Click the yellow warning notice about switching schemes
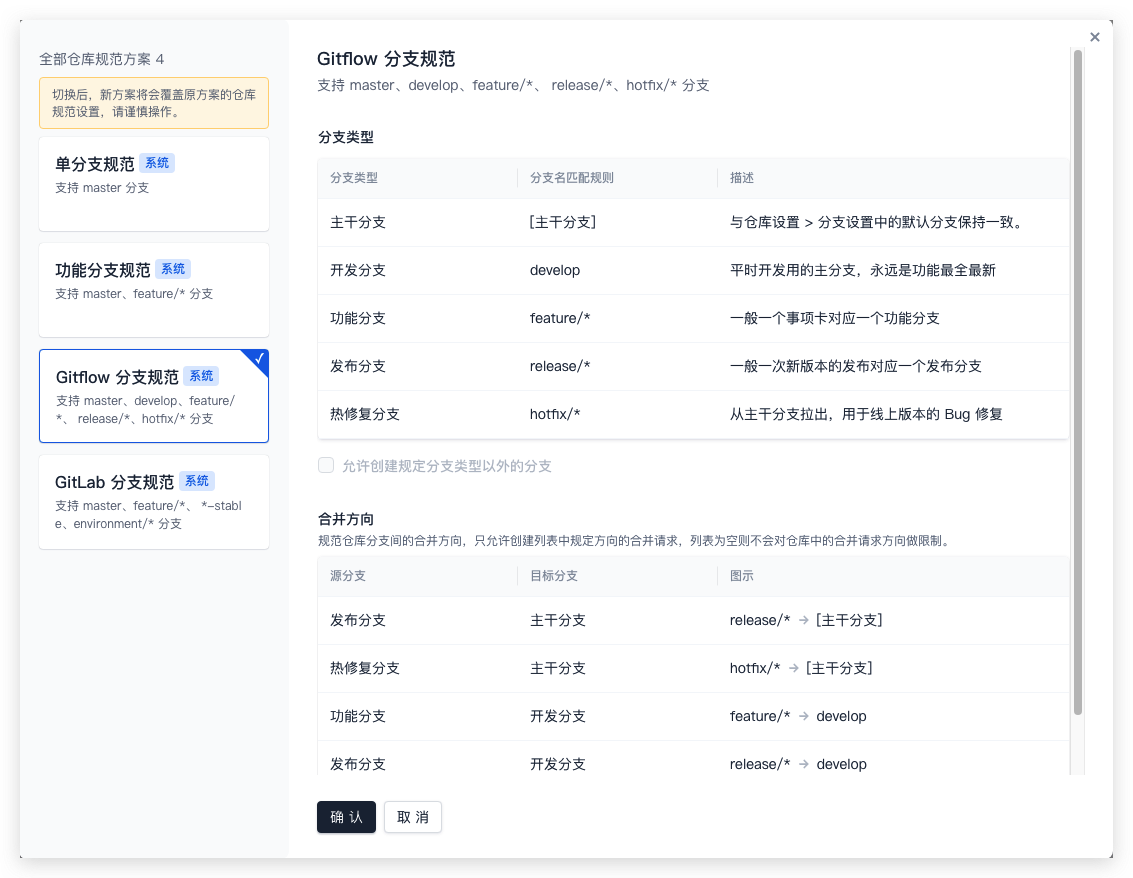This screenshot has height=878, width=1133. click(154, 103)
